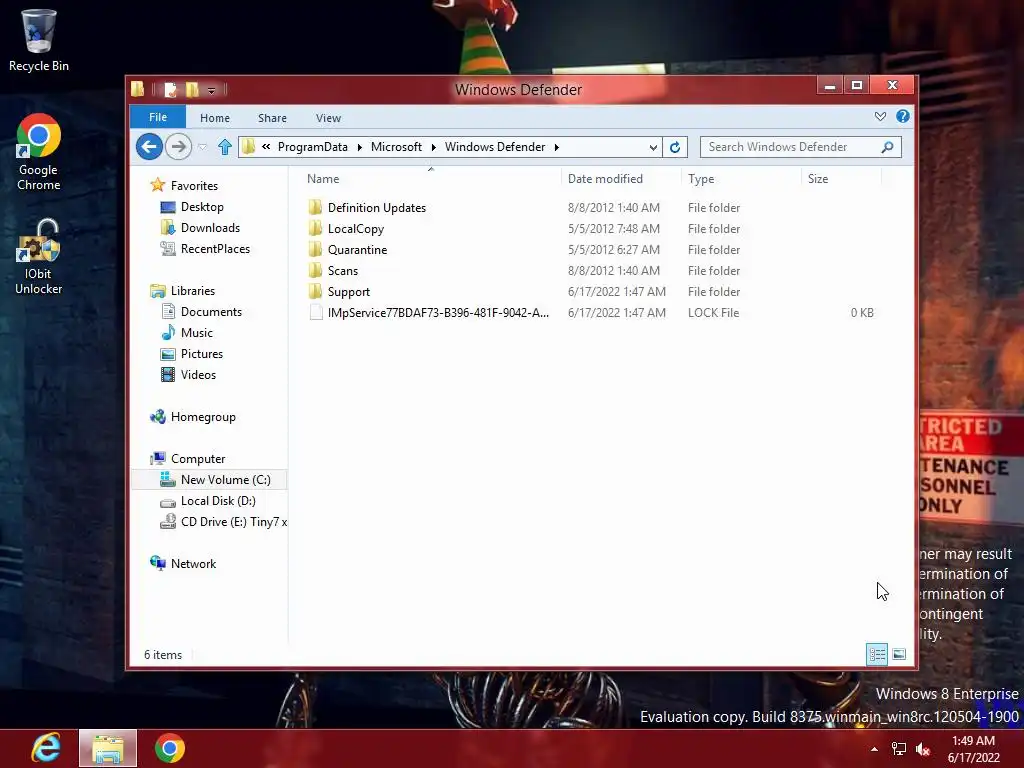Open address bar history dropdown

653,148
